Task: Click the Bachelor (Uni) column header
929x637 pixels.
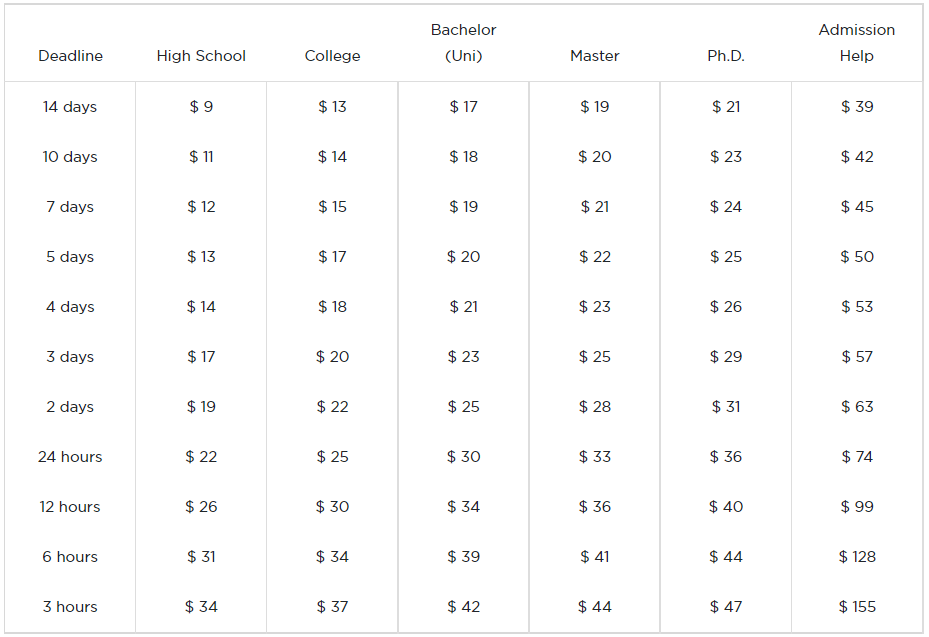Action: point(463,43)
